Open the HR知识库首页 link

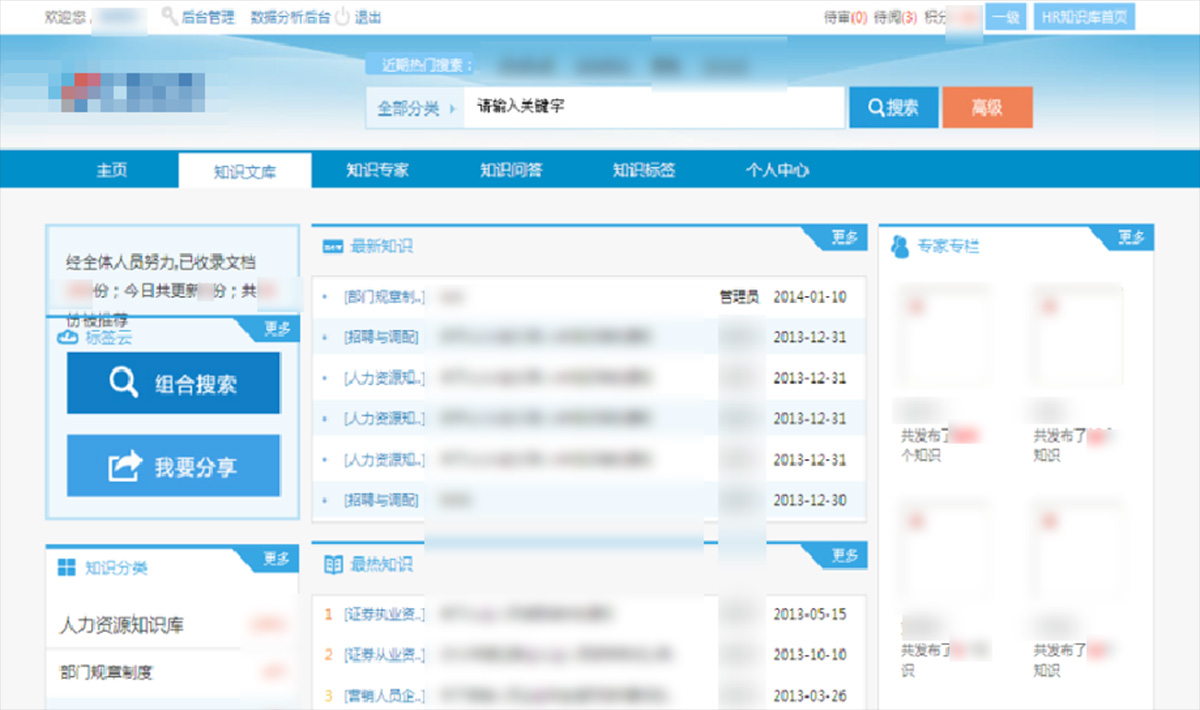pos(1085,17)
